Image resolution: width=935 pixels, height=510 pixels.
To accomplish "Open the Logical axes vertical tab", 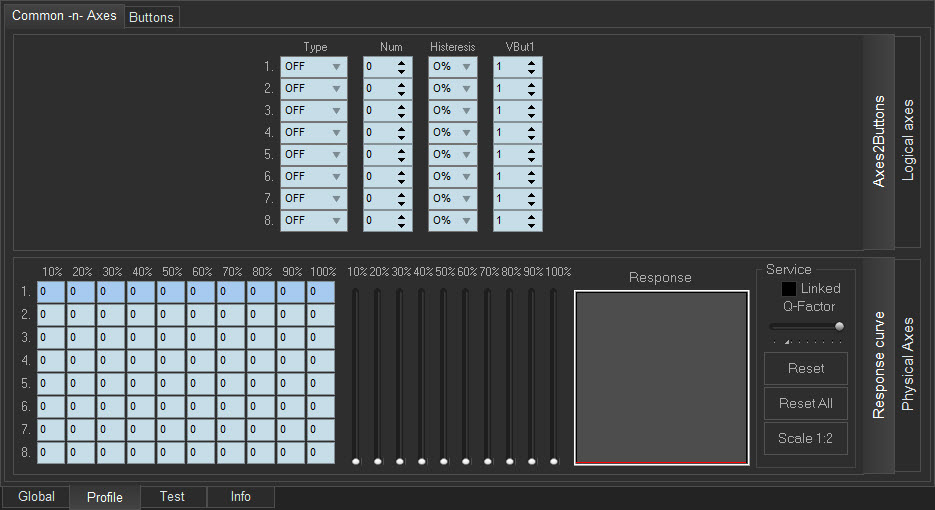I will (908, 141).
